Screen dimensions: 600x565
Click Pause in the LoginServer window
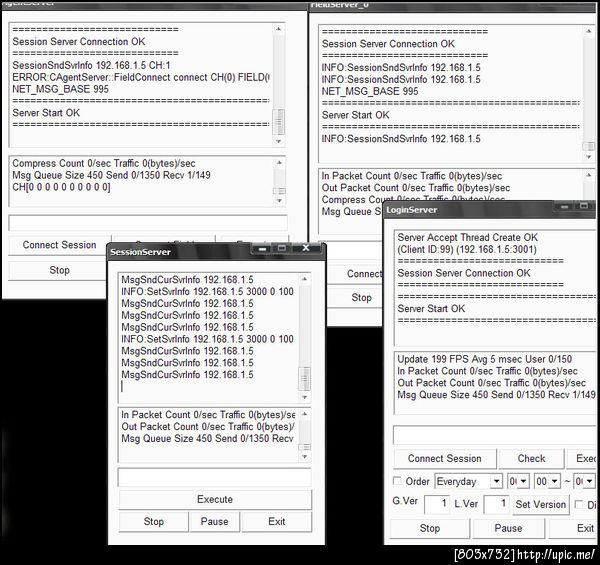[508, 528]
